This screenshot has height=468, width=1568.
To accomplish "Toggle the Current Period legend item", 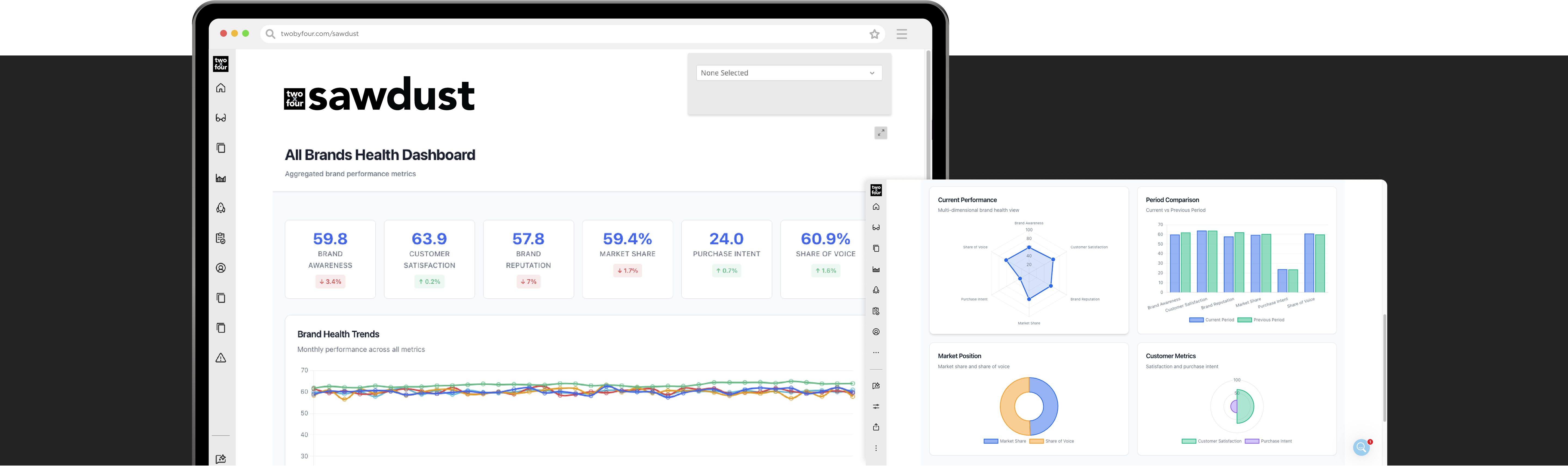I will click(x=1212, y=320).
